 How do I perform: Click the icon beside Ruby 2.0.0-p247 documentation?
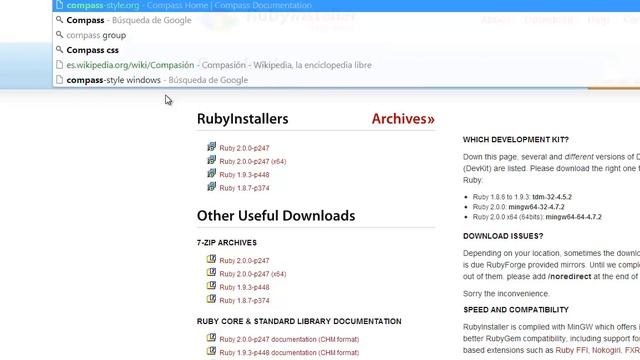coord(211,338)
